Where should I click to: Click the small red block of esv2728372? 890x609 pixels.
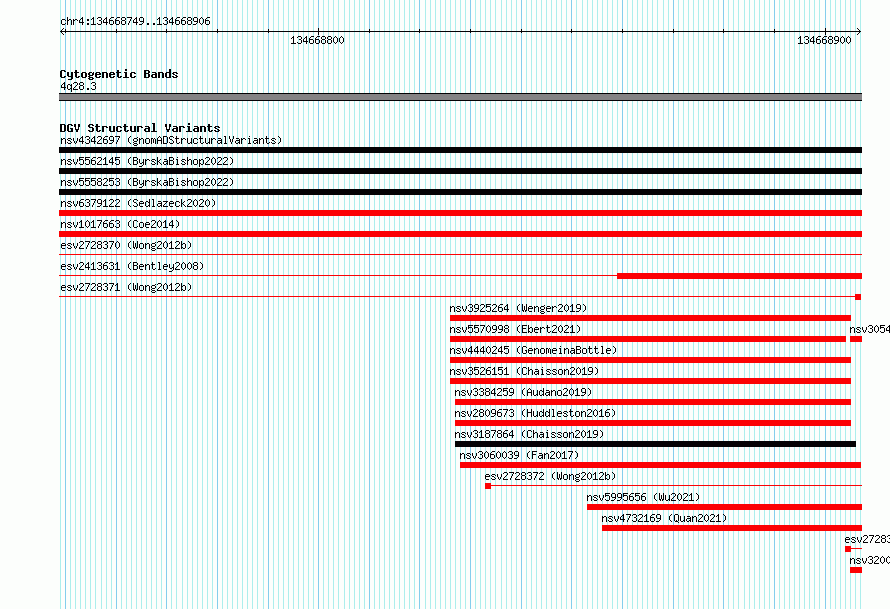488,486
